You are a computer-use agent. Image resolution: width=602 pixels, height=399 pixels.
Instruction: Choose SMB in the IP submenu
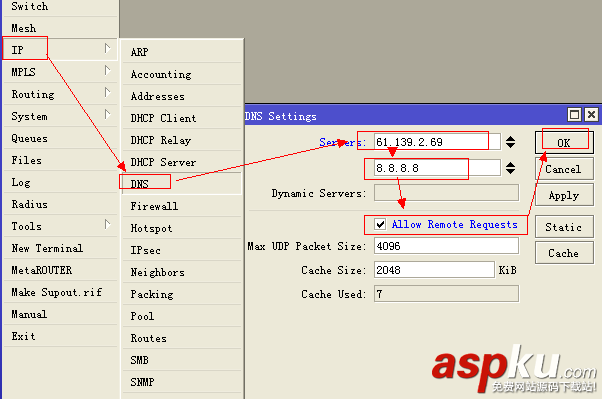coord(182,360)
